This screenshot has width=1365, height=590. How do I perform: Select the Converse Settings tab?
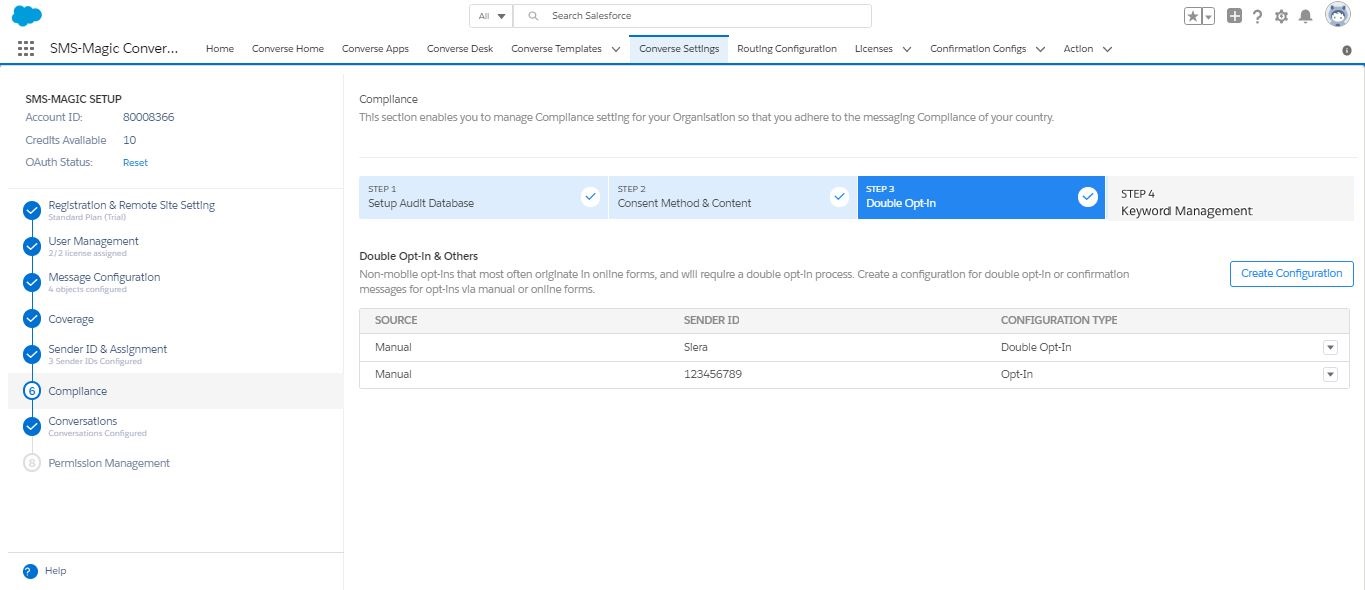click(x=679, y=48)
